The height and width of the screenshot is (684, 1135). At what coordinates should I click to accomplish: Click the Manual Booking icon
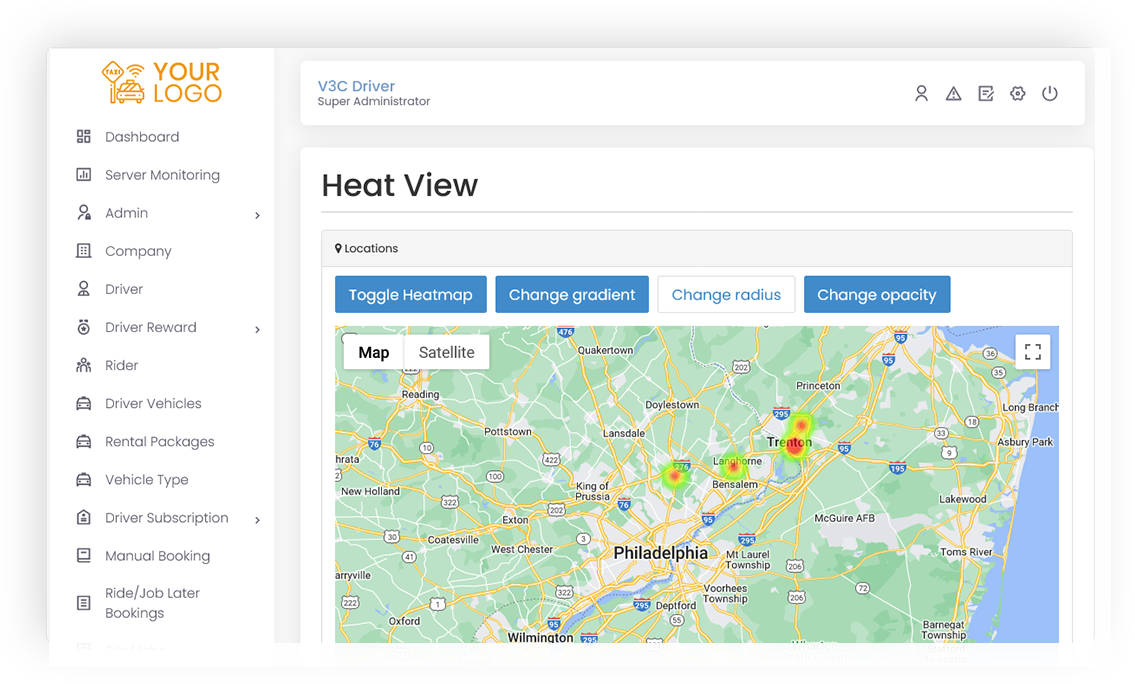(84, 556)
